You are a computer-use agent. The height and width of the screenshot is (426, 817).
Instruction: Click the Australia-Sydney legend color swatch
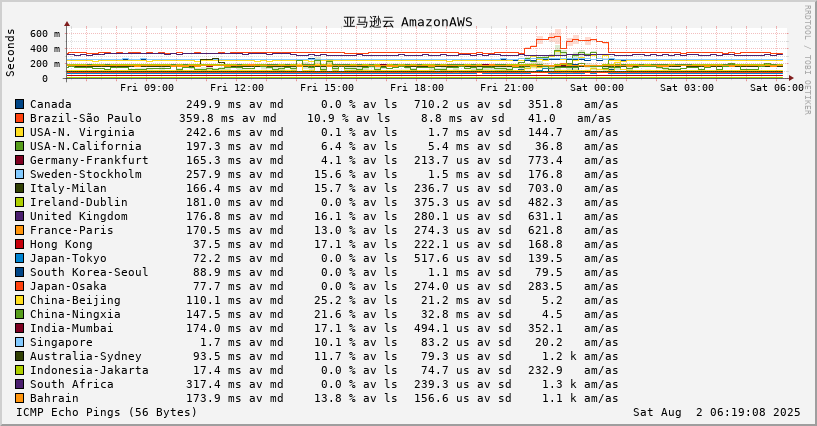click(x=20, y=356)
